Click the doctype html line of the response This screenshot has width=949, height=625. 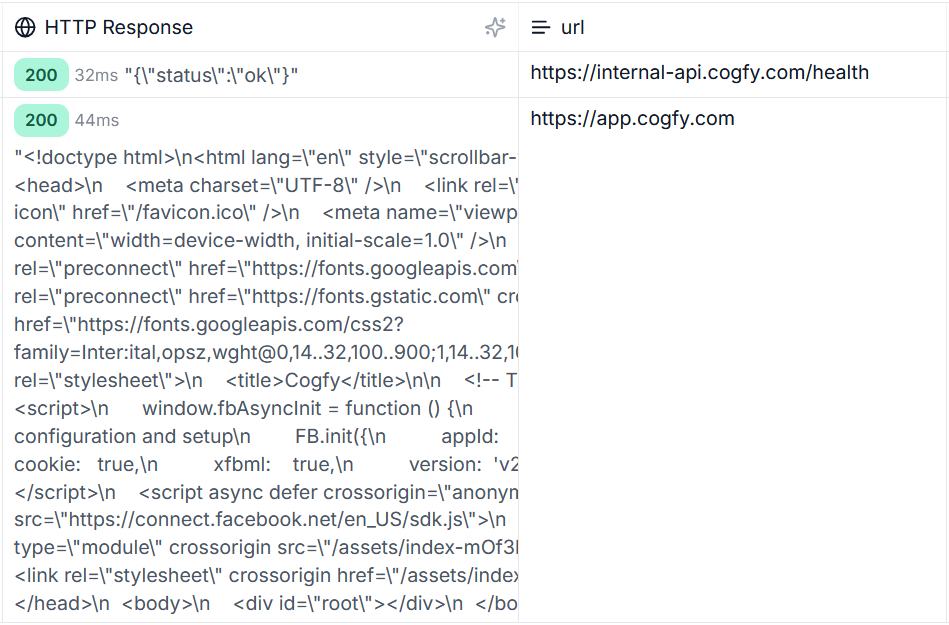click(266, 157)
